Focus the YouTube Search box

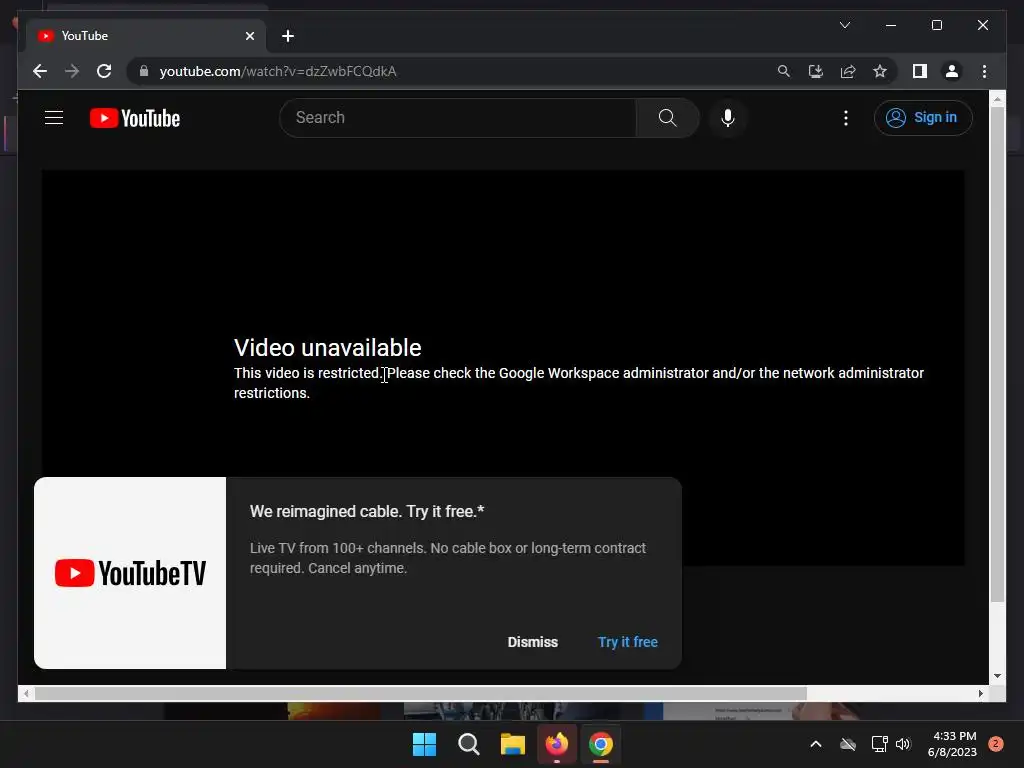(457, 118)
